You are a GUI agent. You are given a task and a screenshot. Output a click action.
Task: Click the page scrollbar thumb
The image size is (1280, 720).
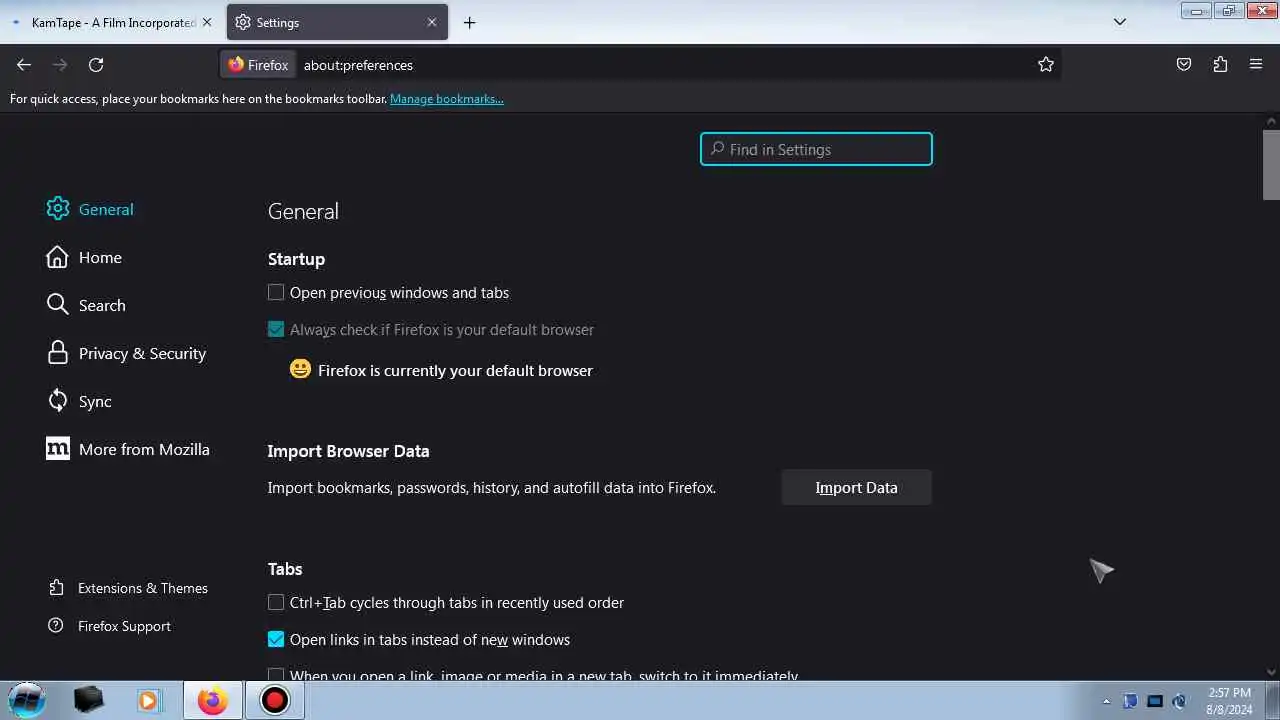[x=1271, y=165]
